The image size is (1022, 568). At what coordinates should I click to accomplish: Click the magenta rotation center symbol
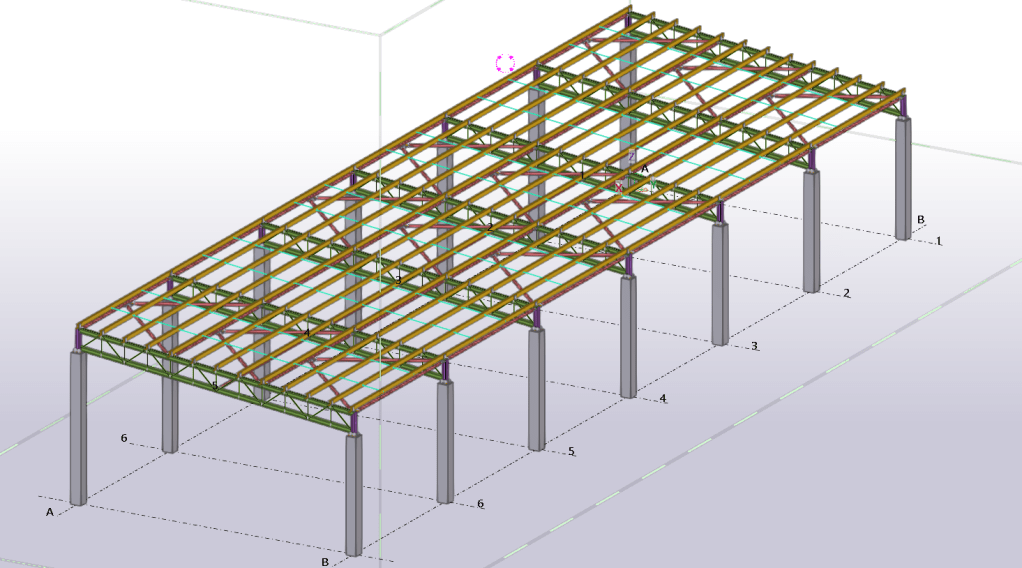(x=505, y=64)
